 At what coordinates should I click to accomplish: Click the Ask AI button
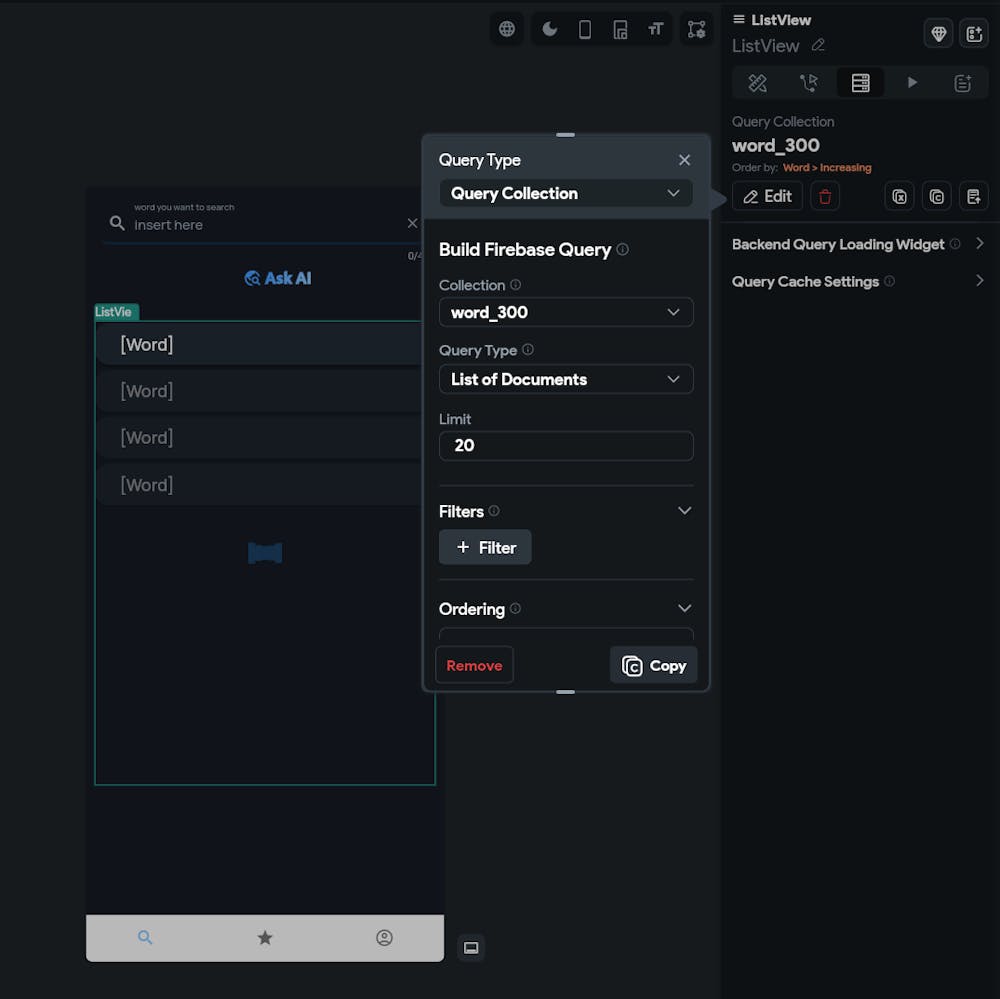point(278,279)
